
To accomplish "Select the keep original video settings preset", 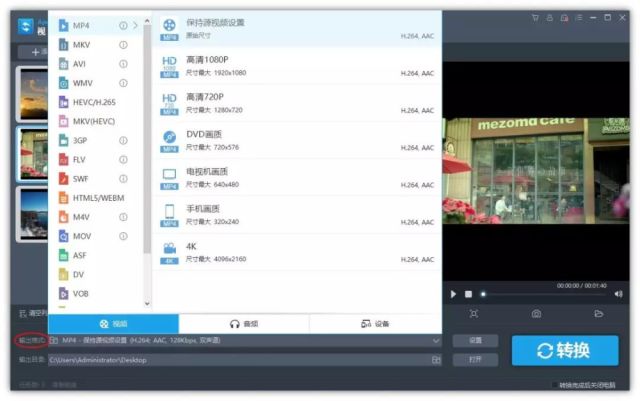I will (x=297, y=29).
